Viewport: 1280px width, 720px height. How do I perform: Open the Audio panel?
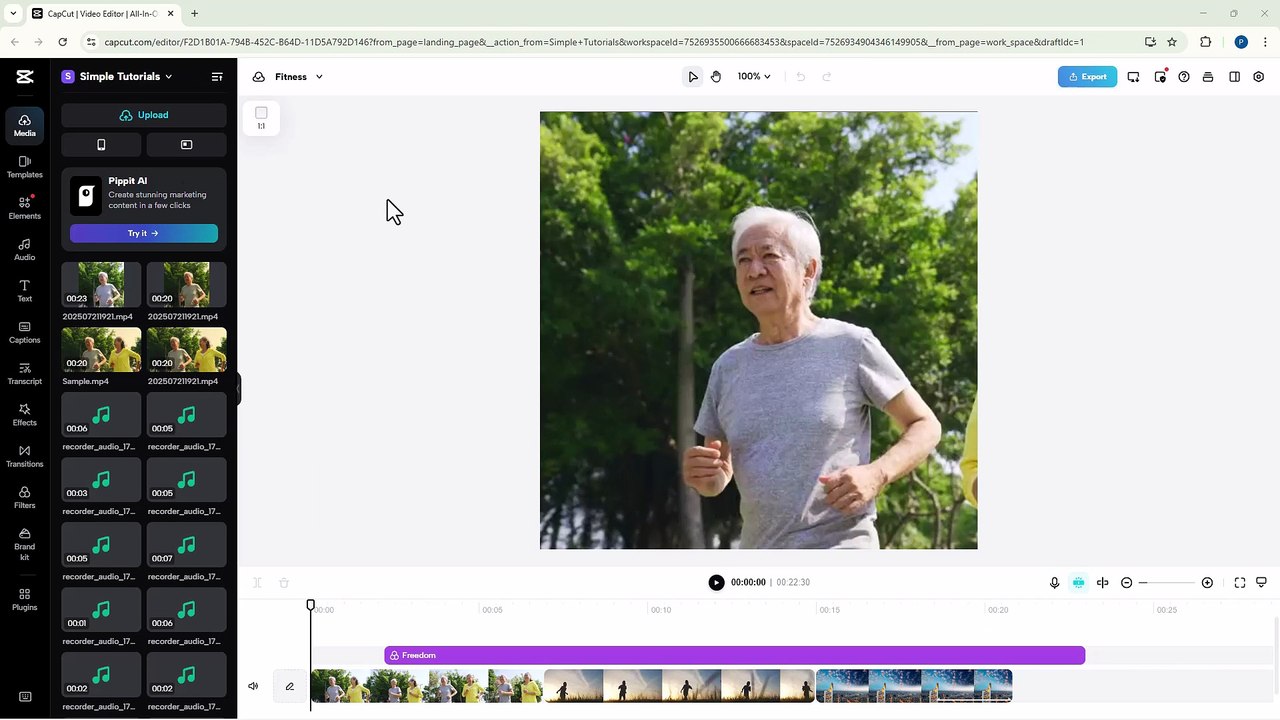(x=24, y=250)
